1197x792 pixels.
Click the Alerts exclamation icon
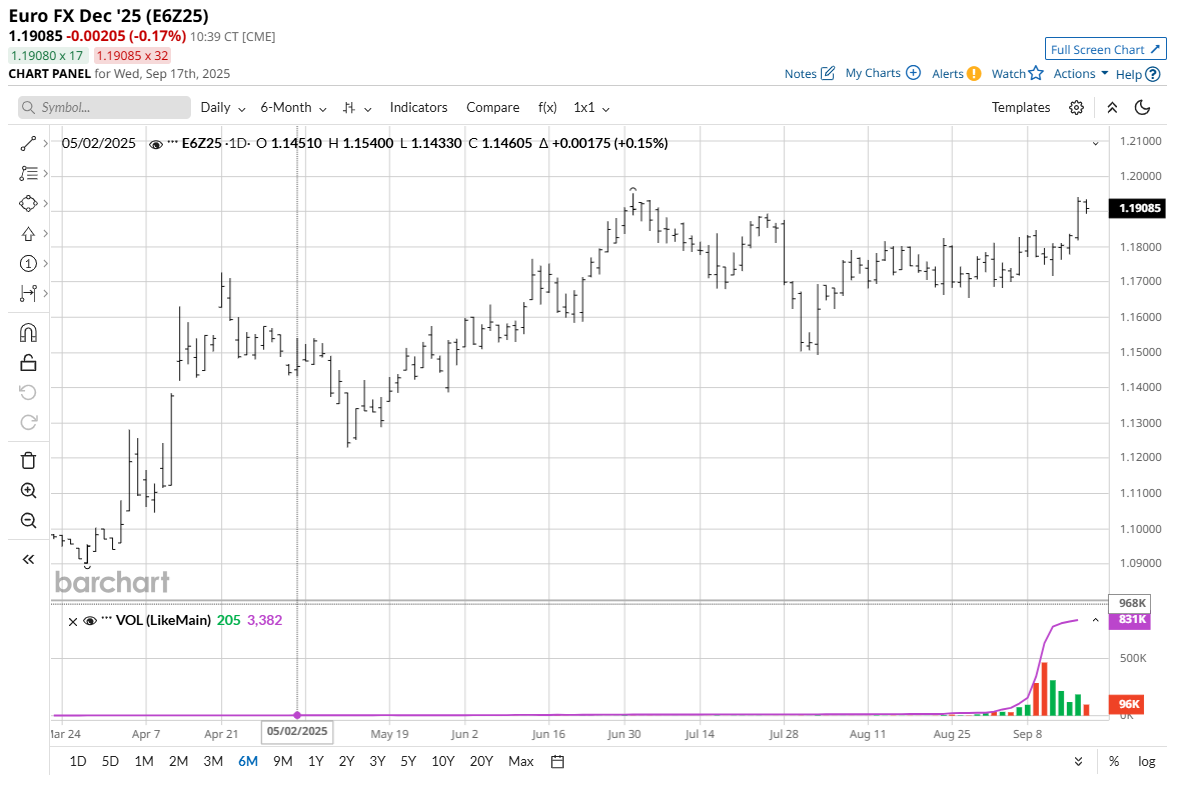974,73
